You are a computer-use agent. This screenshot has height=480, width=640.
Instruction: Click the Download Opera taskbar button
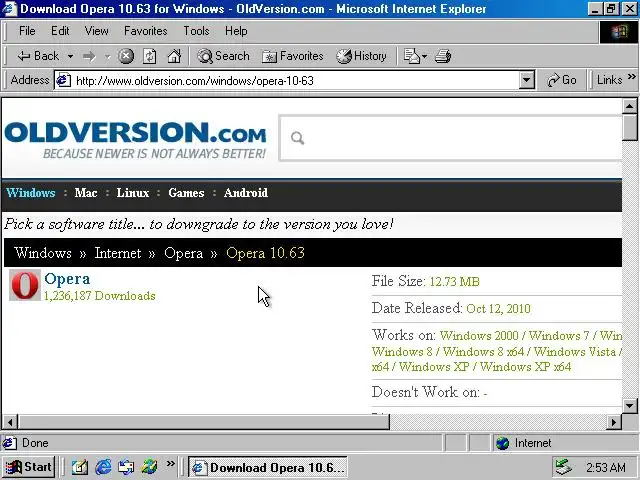pyautogui.click(x=268, y=467)
